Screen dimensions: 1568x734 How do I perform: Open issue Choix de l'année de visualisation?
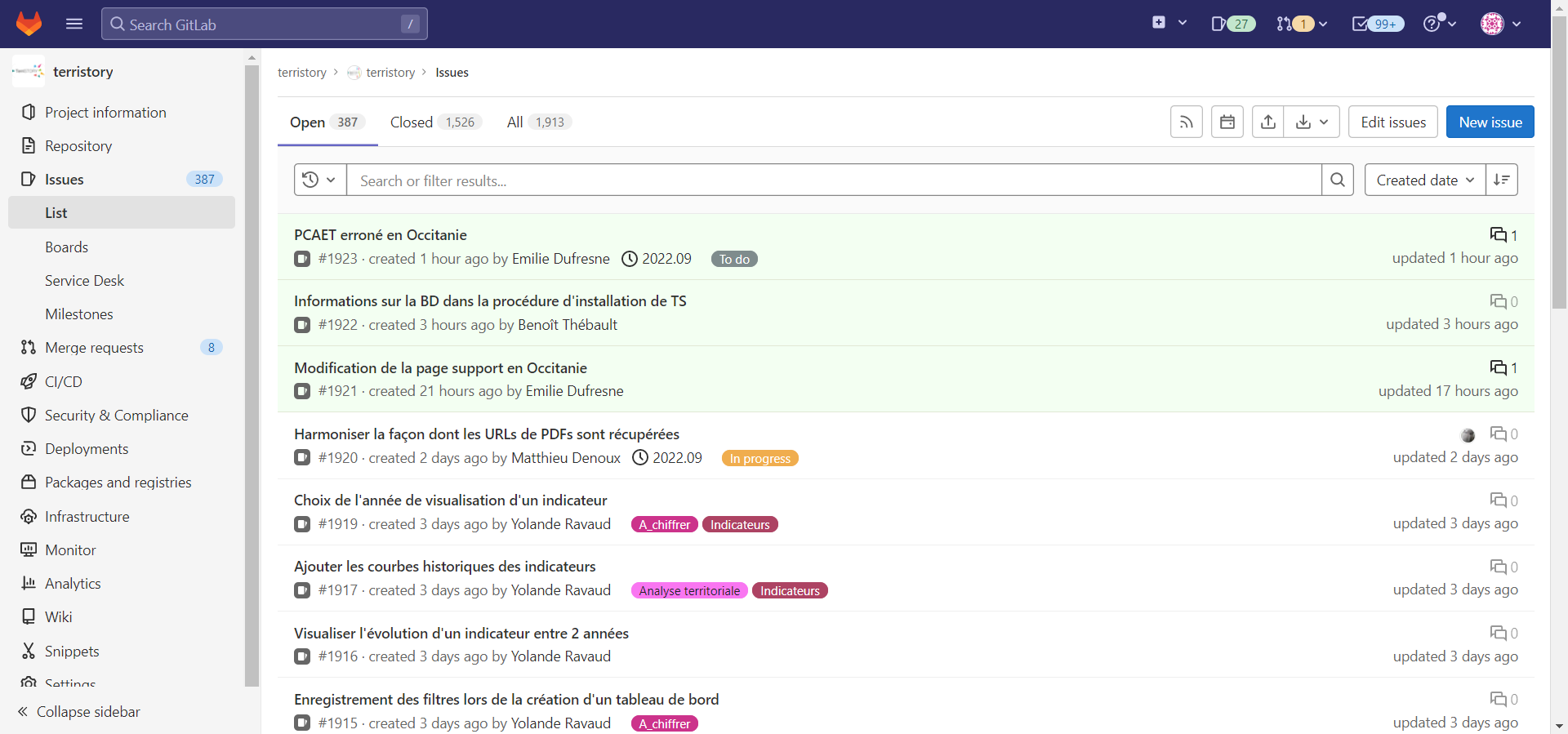click(451, 500)
